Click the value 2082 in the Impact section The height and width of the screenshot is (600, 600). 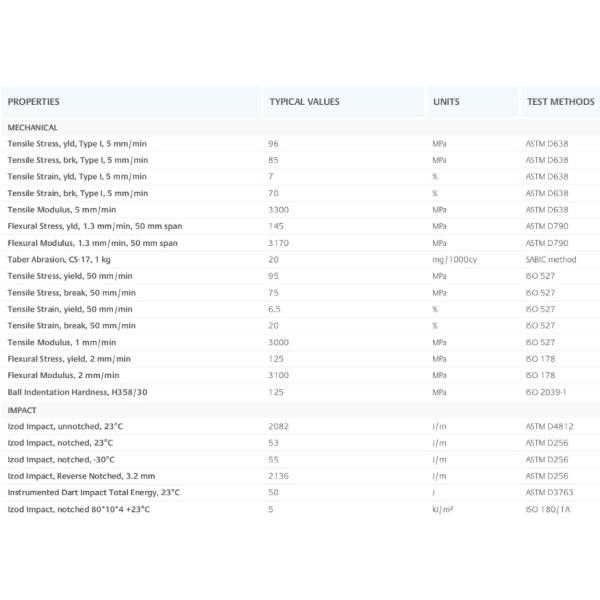(279, 426)
